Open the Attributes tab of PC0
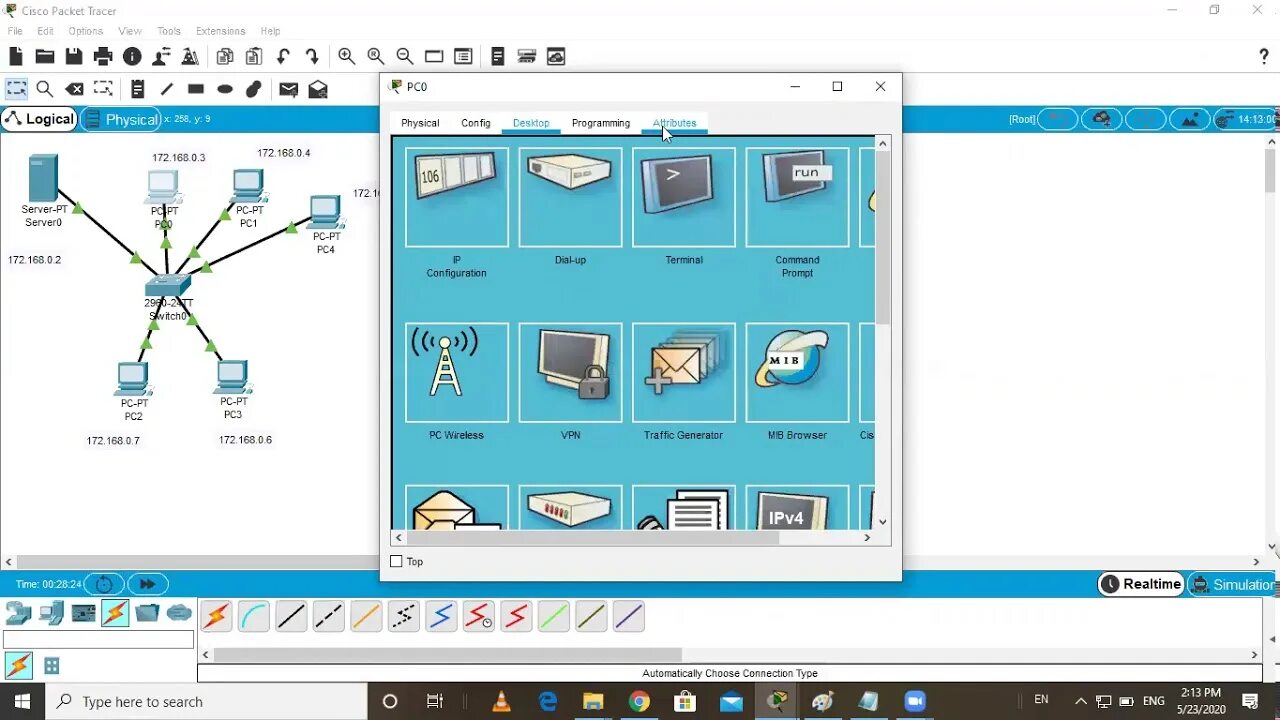1280x720 pixels. click(x=675, y=123)
